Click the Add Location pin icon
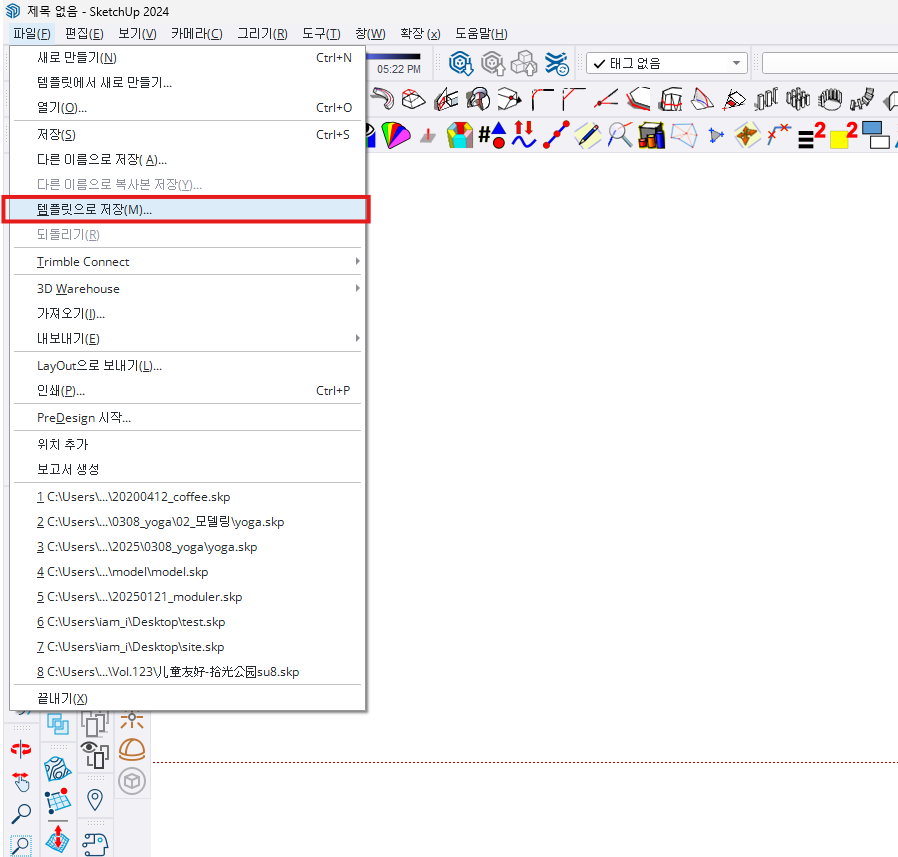The height and width of the screenshot is (857, 898). 95,800
